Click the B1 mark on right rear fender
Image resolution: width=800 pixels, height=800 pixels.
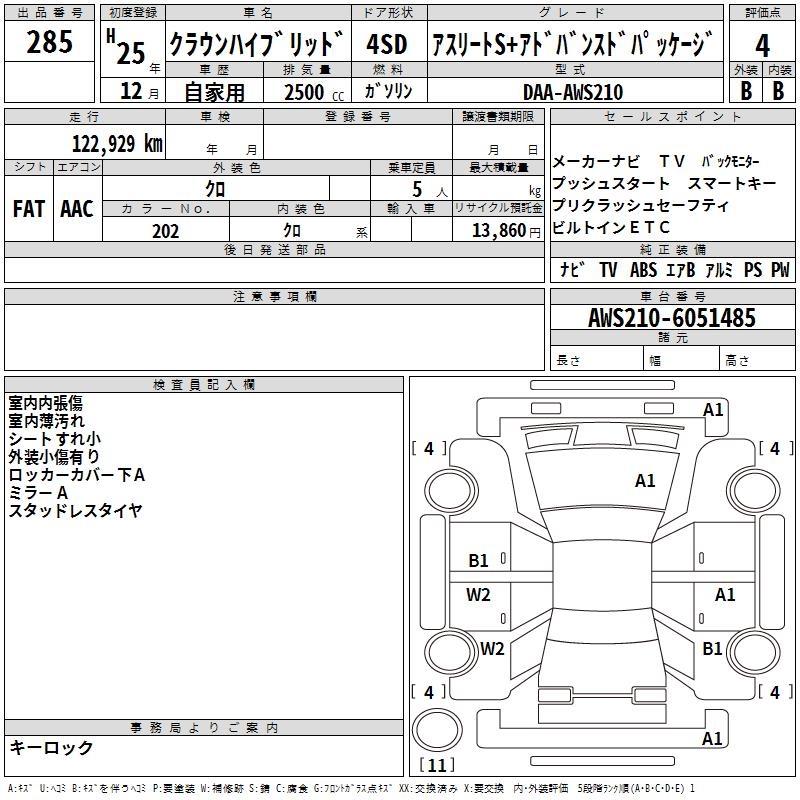coord(712,648)
